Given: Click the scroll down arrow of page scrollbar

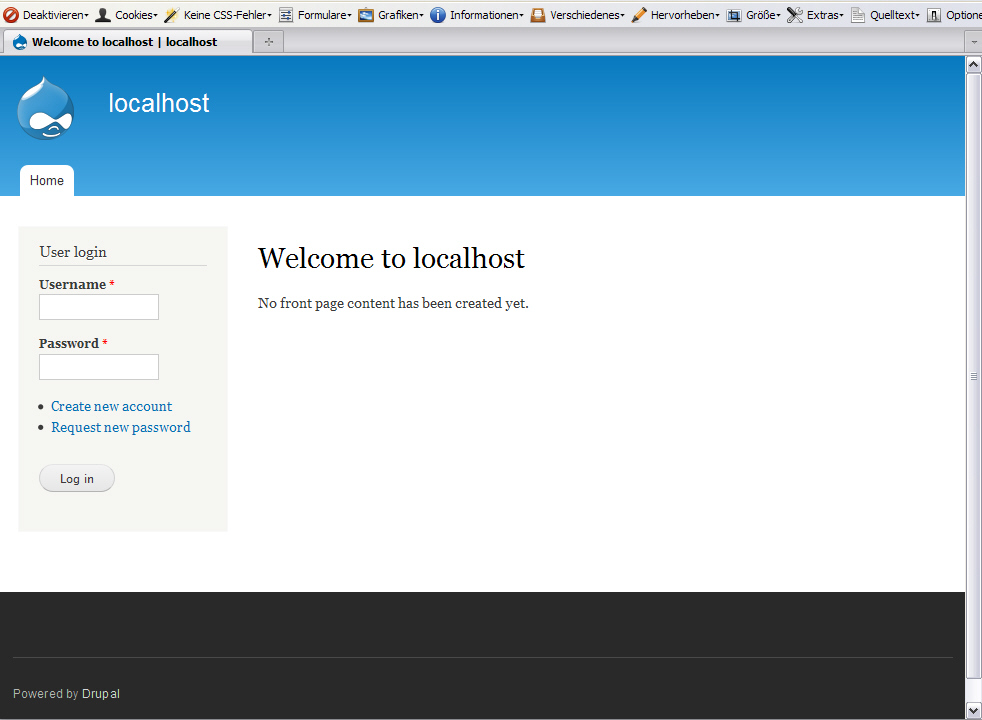Looking at the screenshot, I should (973, 709).
